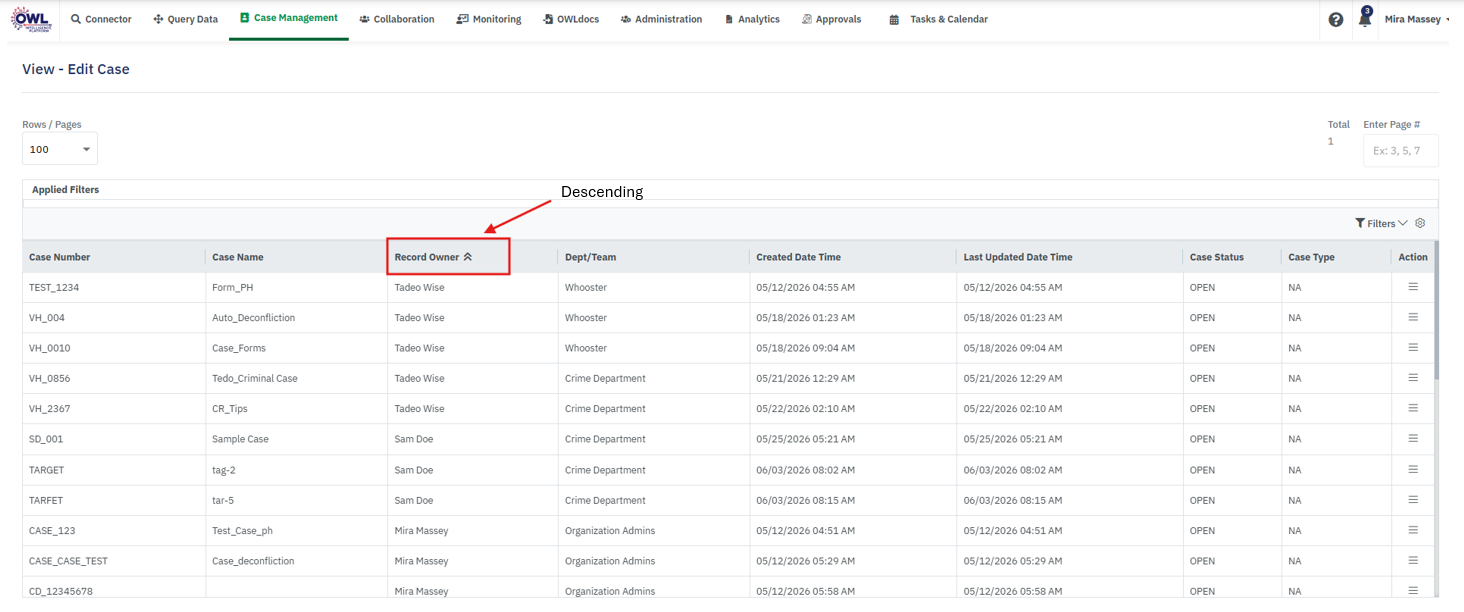Click Case_deconfliction case name cell

(x=253, y=561)
